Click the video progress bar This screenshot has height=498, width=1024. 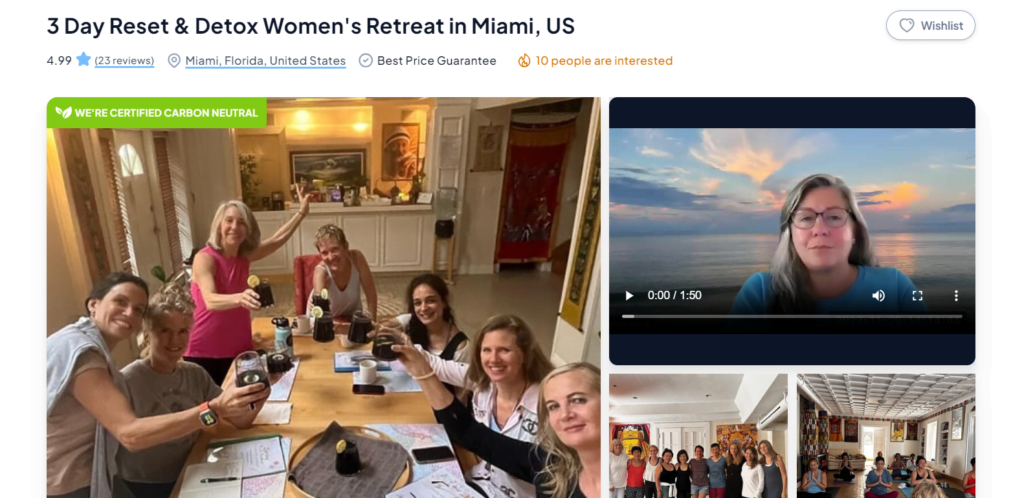point(792,317)
